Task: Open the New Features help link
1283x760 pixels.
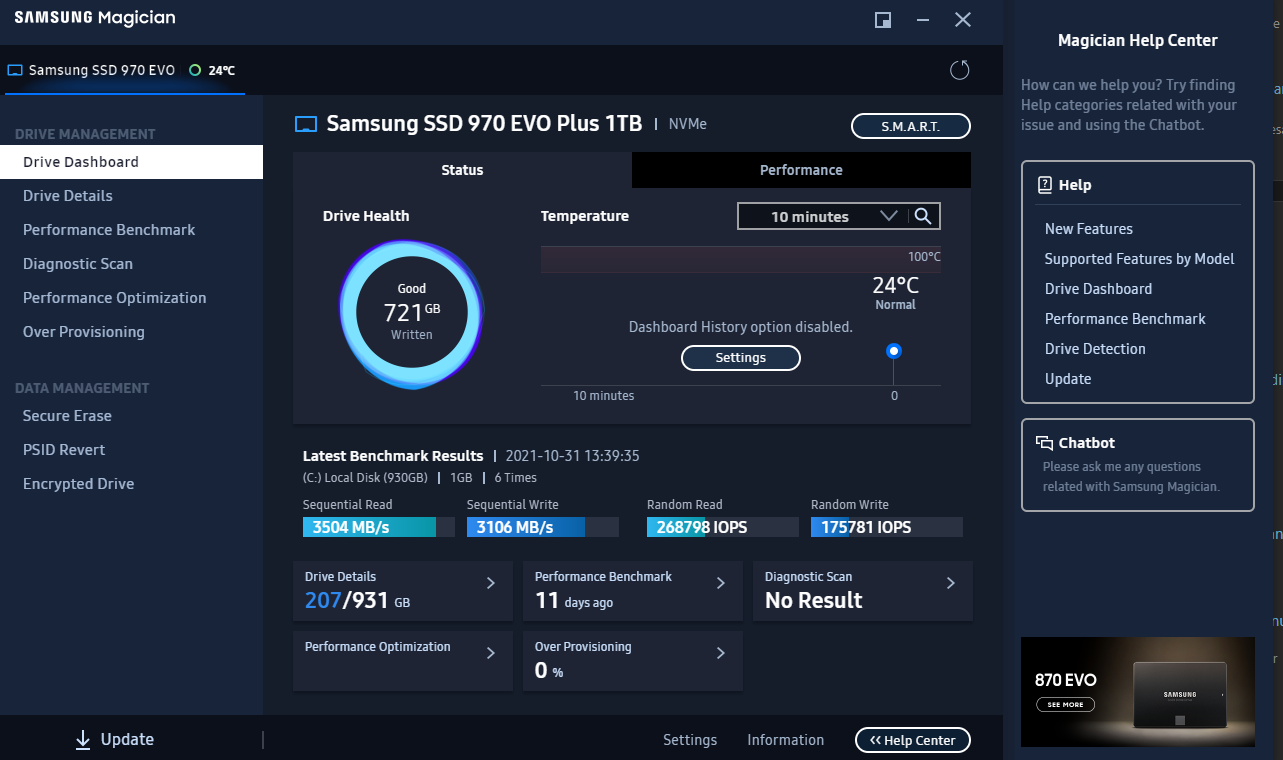Action: 1089,229
